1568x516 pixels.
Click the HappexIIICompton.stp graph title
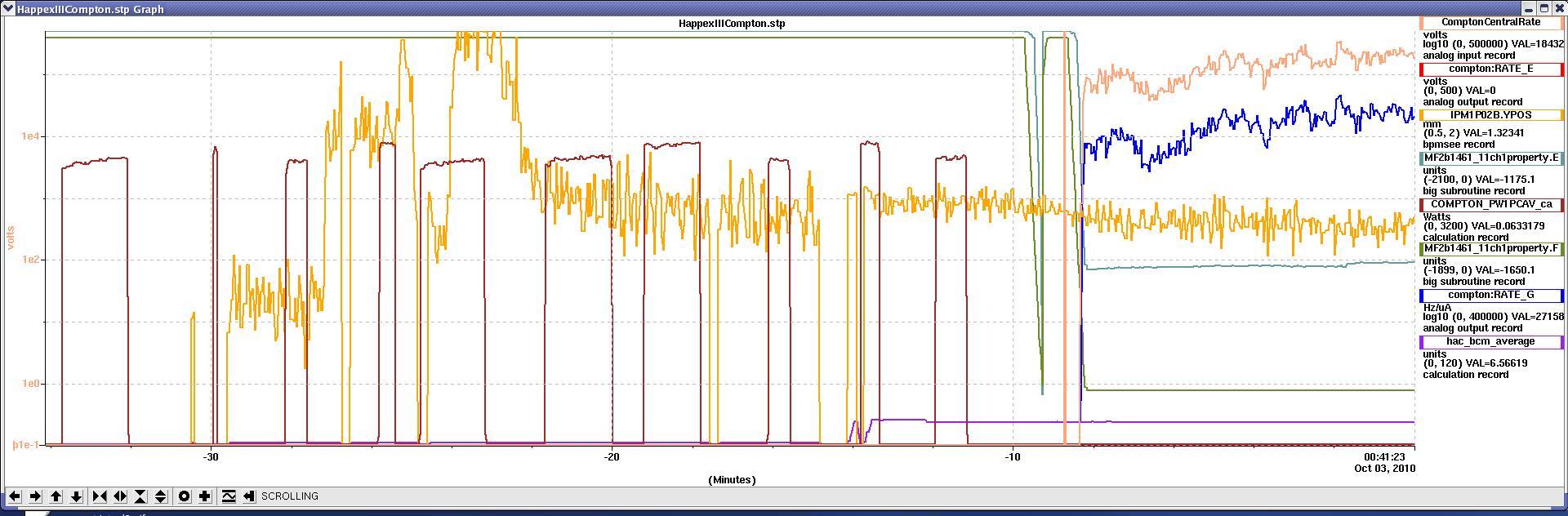(x=732, y=24)
